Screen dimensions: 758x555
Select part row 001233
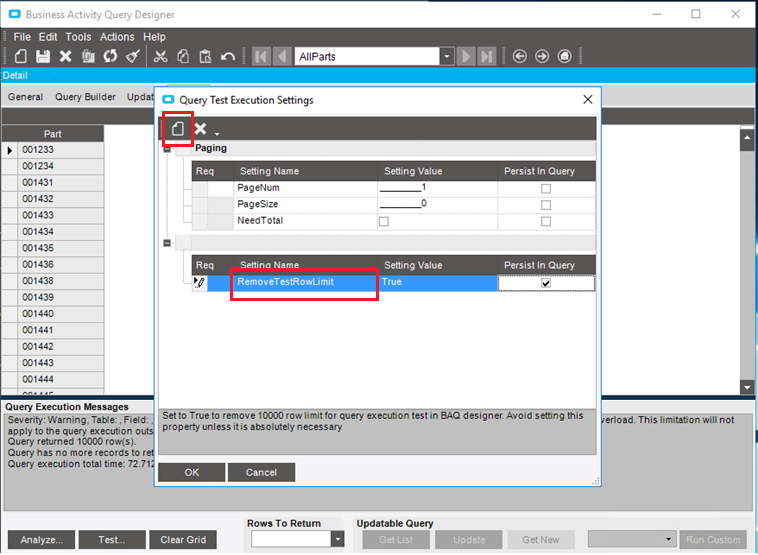pyautogui.click(x=60, y=150)
